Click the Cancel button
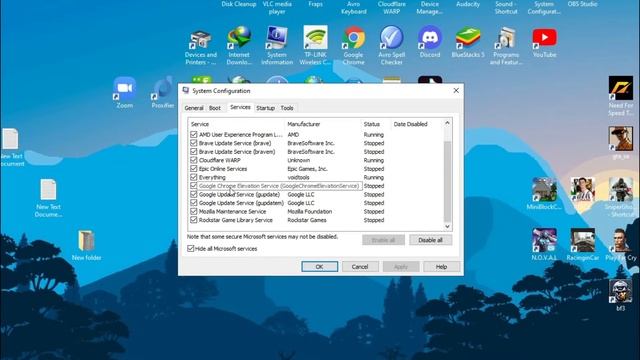640x360 pixels. click(360, 267)
